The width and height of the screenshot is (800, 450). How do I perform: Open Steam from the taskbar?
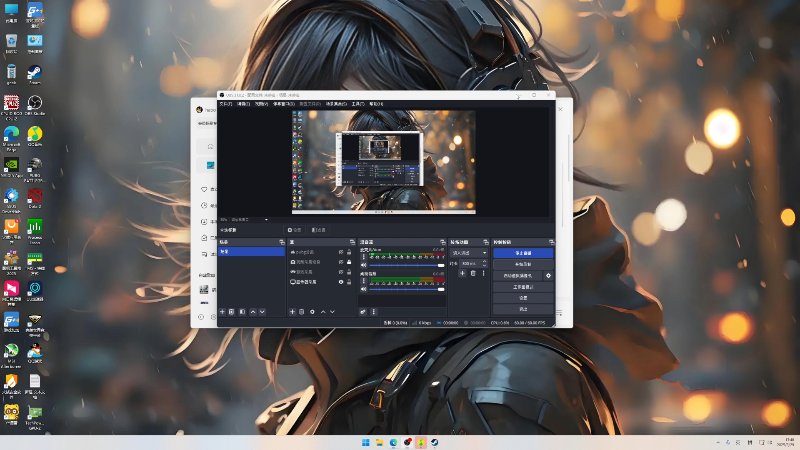[434, 442]
